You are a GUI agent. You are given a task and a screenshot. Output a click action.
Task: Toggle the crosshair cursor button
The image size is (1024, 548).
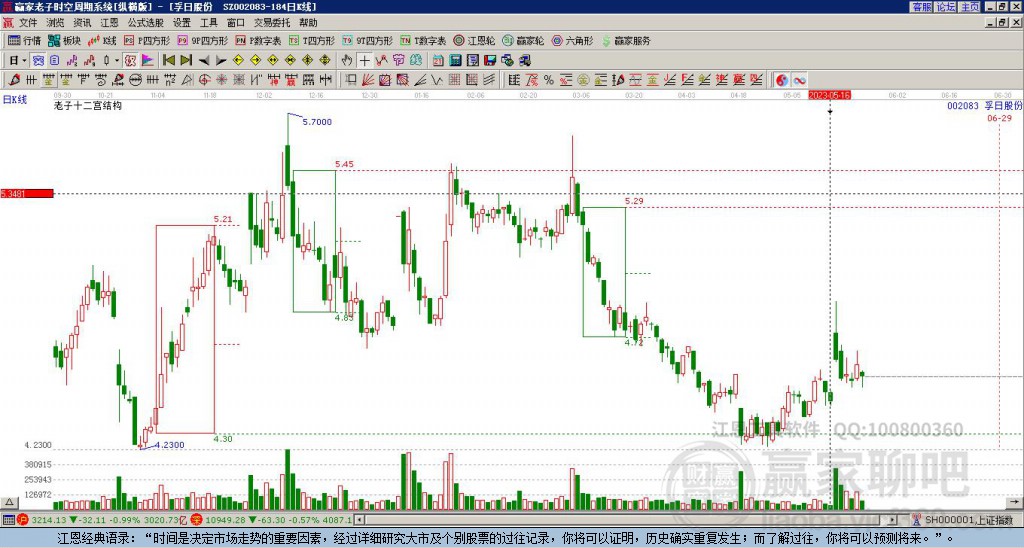[364, 60]
